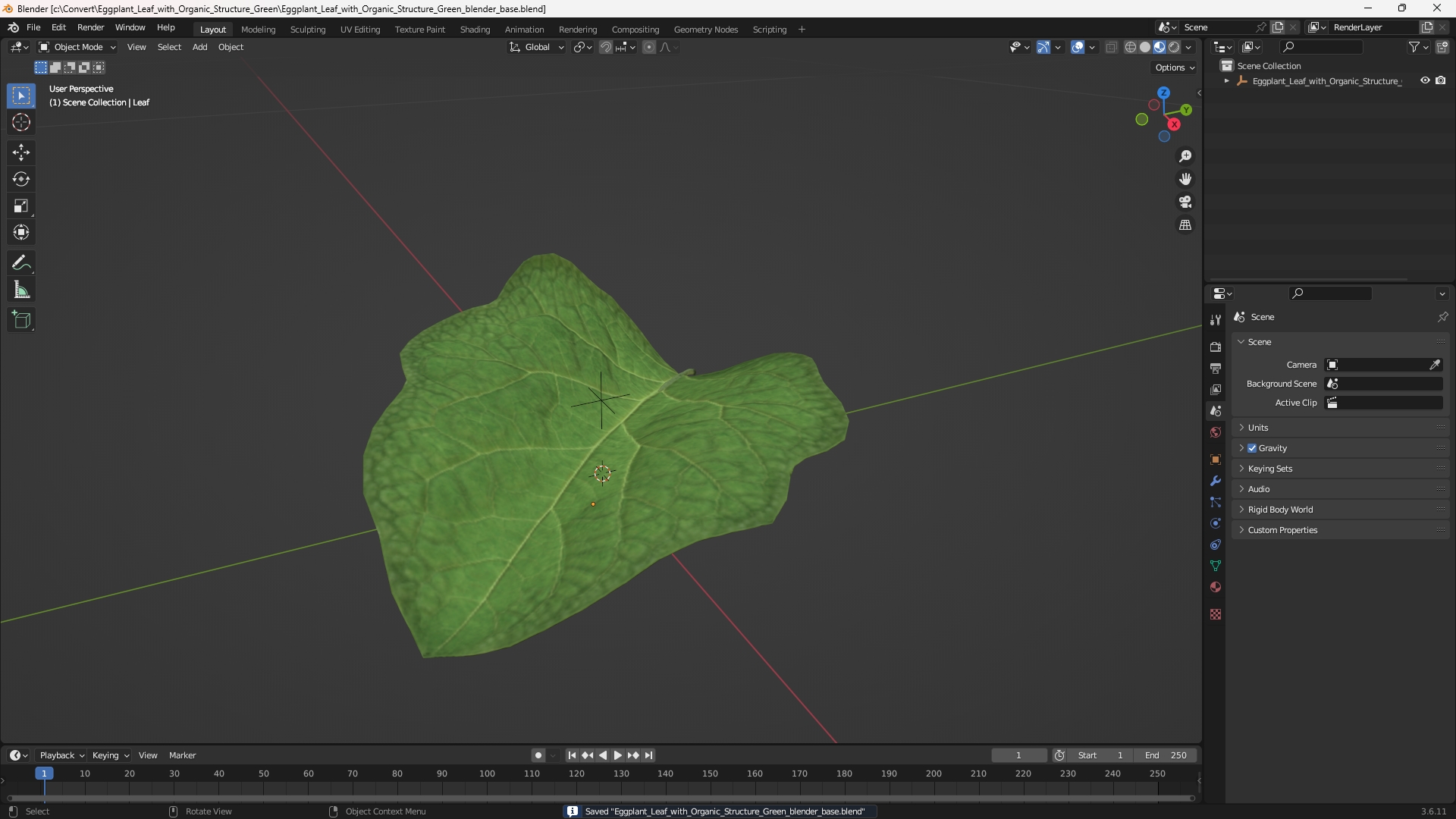Activate the Scale tool
Image resolution: width=1456 pixels, height=819 pixels.
click(x=21, y=206)
